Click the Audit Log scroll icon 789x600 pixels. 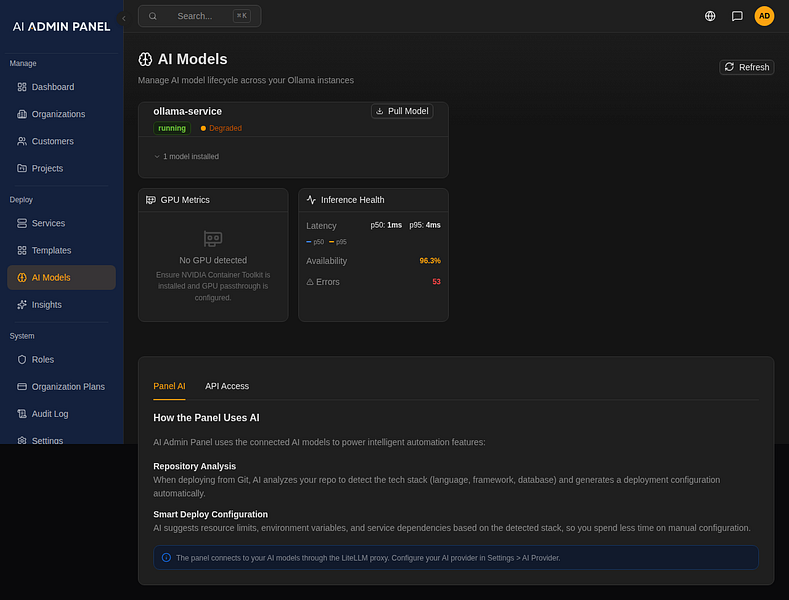point(22,414)
